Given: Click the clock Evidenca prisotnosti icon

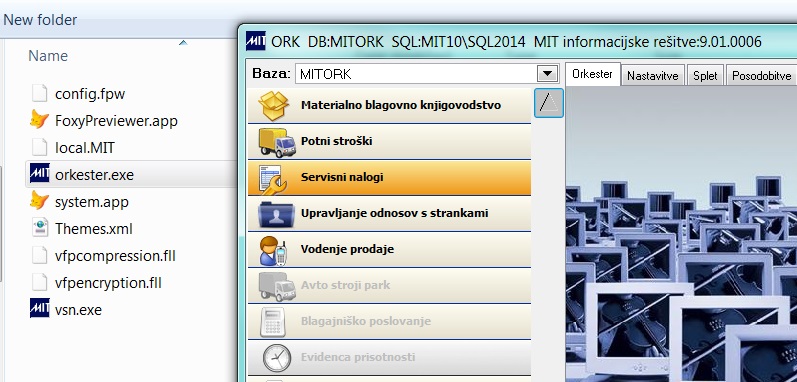Looking at the screenshot, I should pyautogui.click(x=277, y=358).
